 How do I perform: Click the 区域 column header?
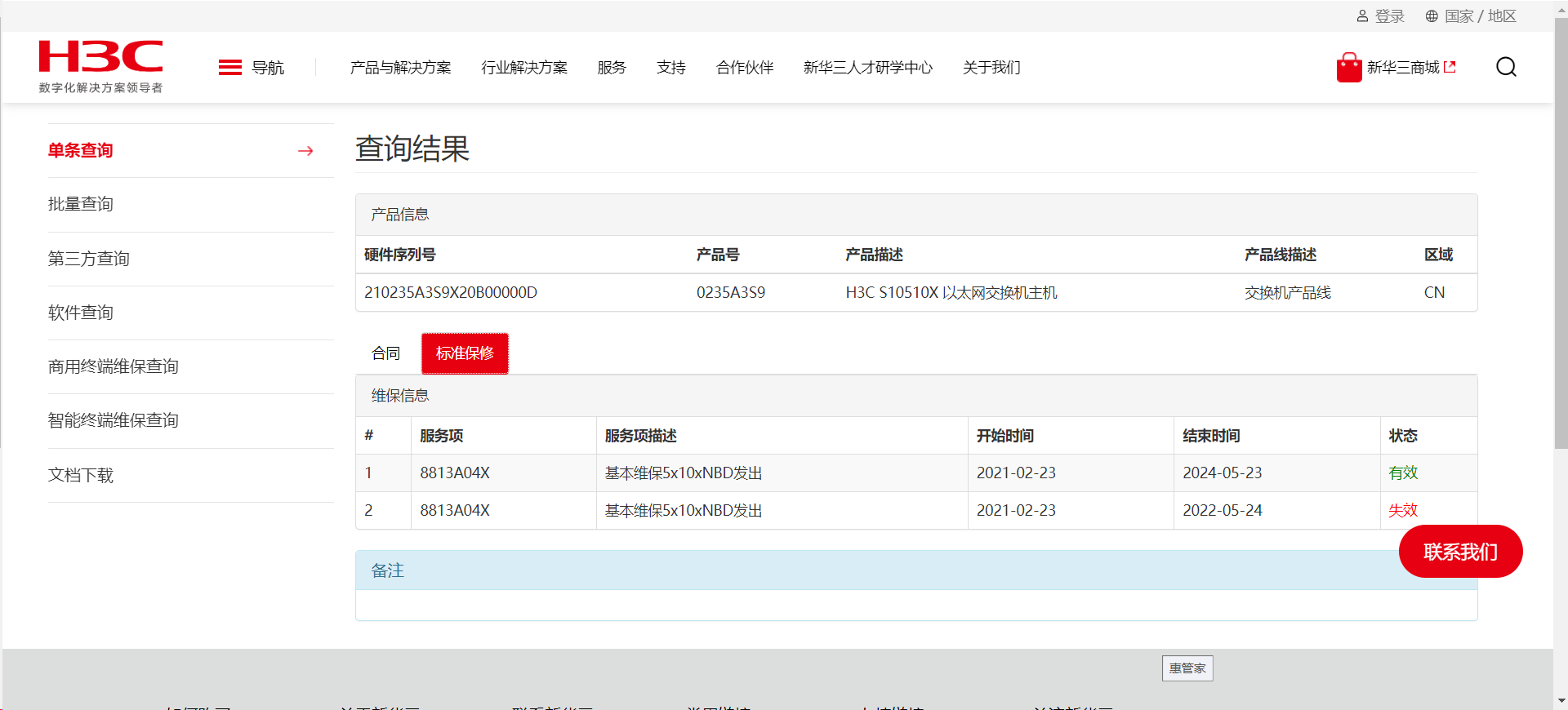(x=1439, y=255)
